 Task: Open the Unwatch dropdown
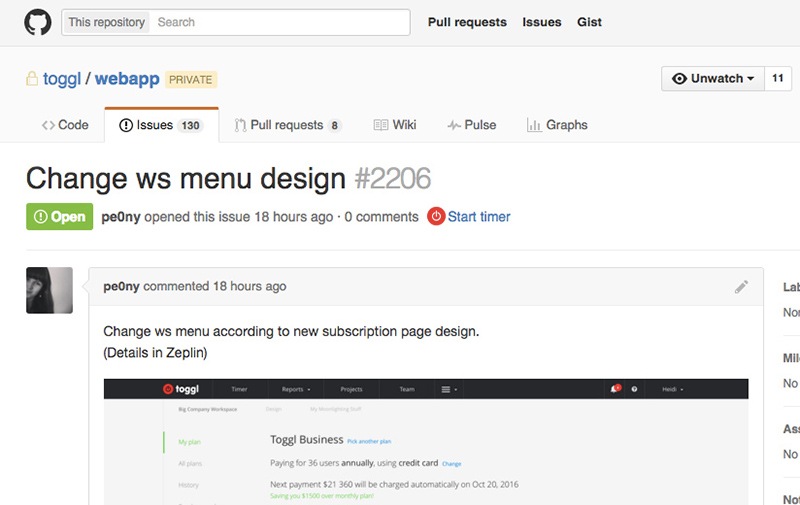click(713, 79)
